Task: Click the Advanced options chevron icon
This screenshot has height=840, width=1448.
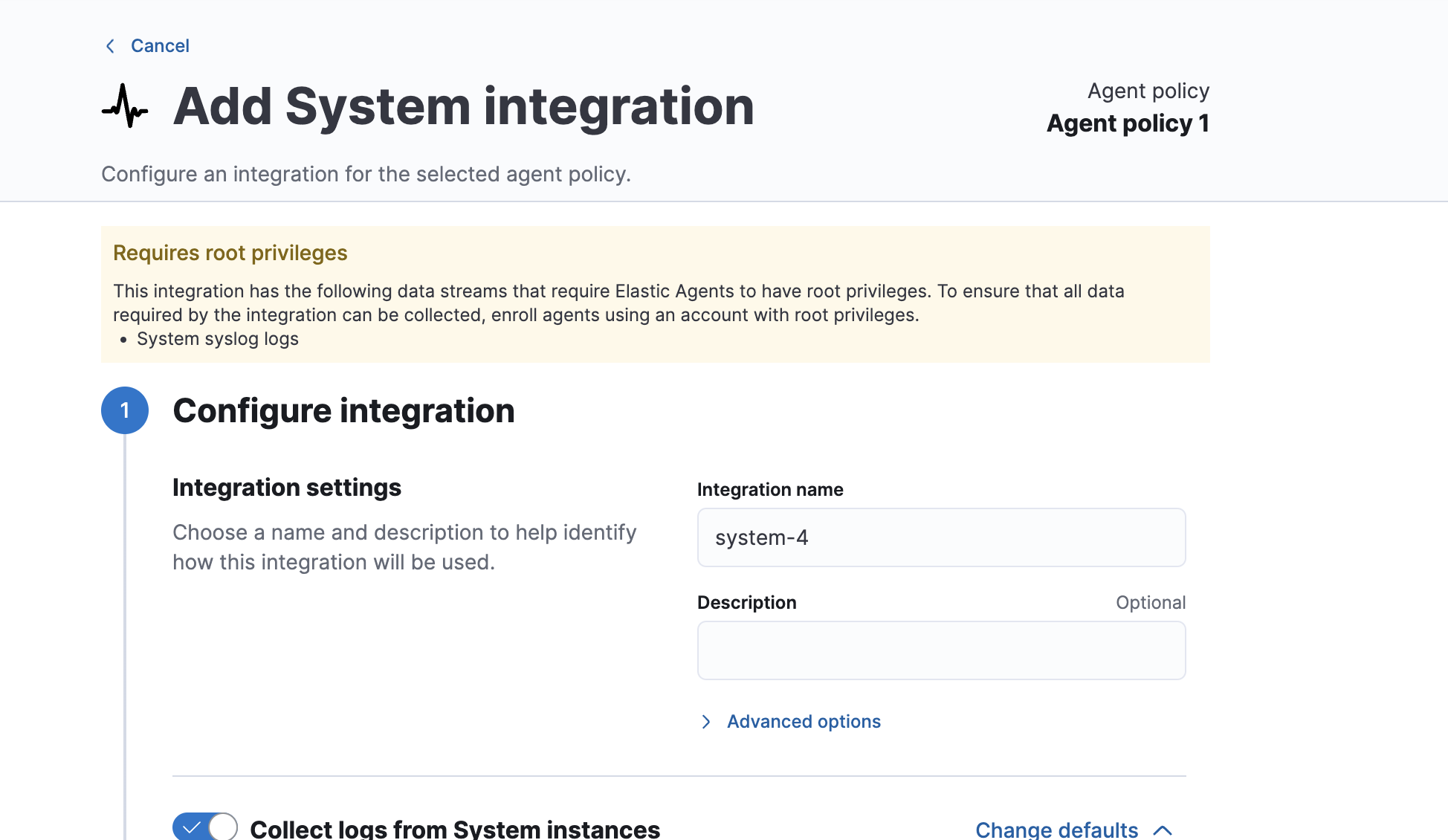Action: point(706,722)
